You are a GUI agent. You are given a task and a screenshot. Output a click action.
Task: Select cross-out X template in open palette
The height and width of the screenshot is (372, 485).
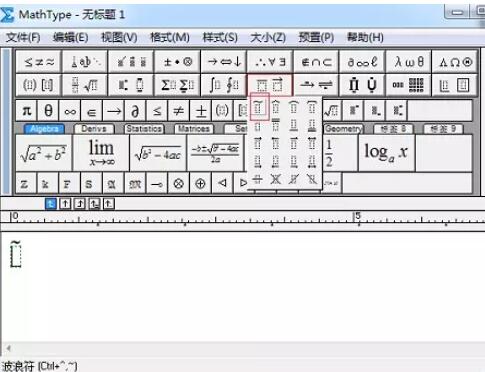coord(276,180)
